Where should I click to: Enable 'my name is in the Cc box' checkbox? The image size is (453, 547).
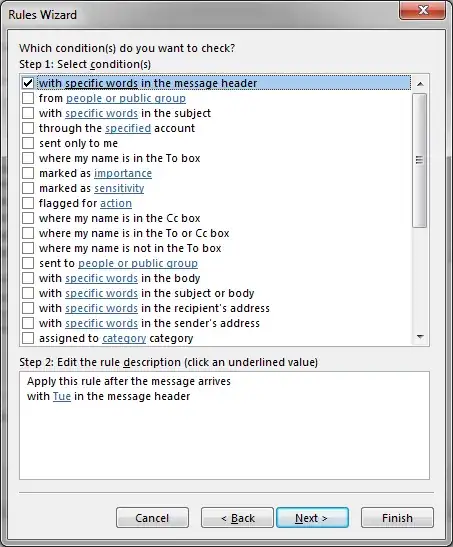[x=28, y=218]
